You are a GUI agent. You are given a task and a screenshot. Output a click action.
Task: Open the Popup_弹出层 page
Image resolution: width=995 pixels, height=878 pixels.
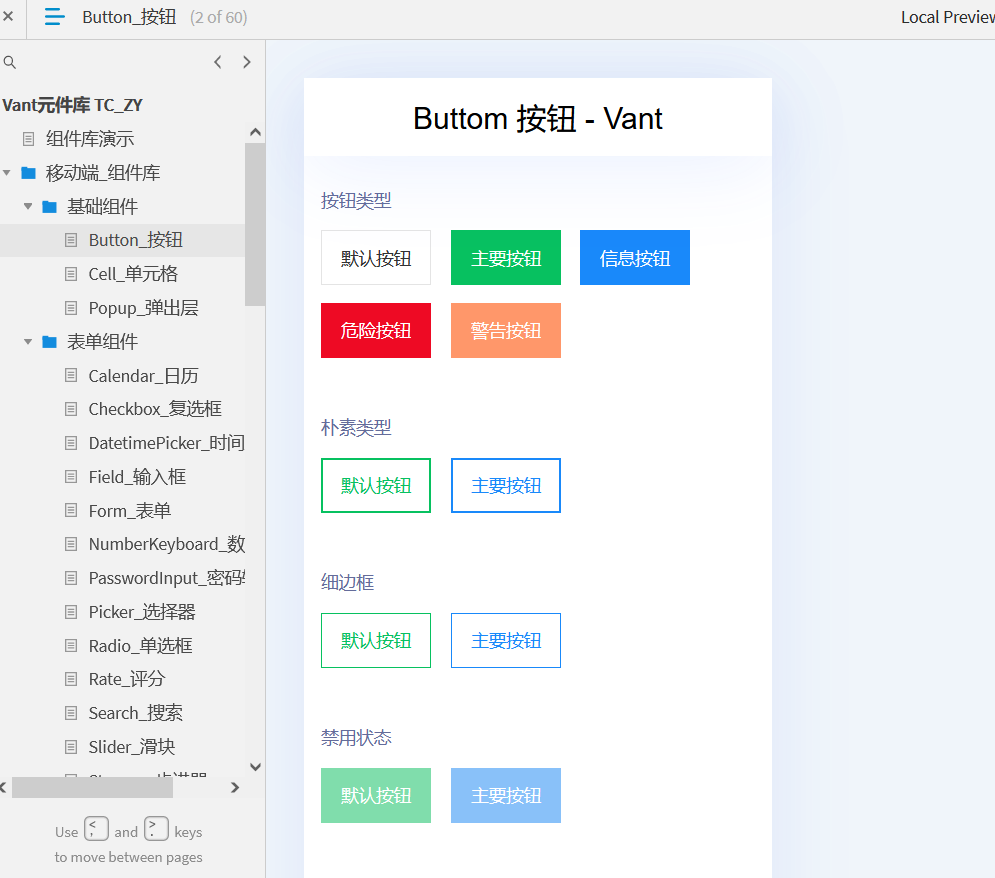(x=143, y=308)
